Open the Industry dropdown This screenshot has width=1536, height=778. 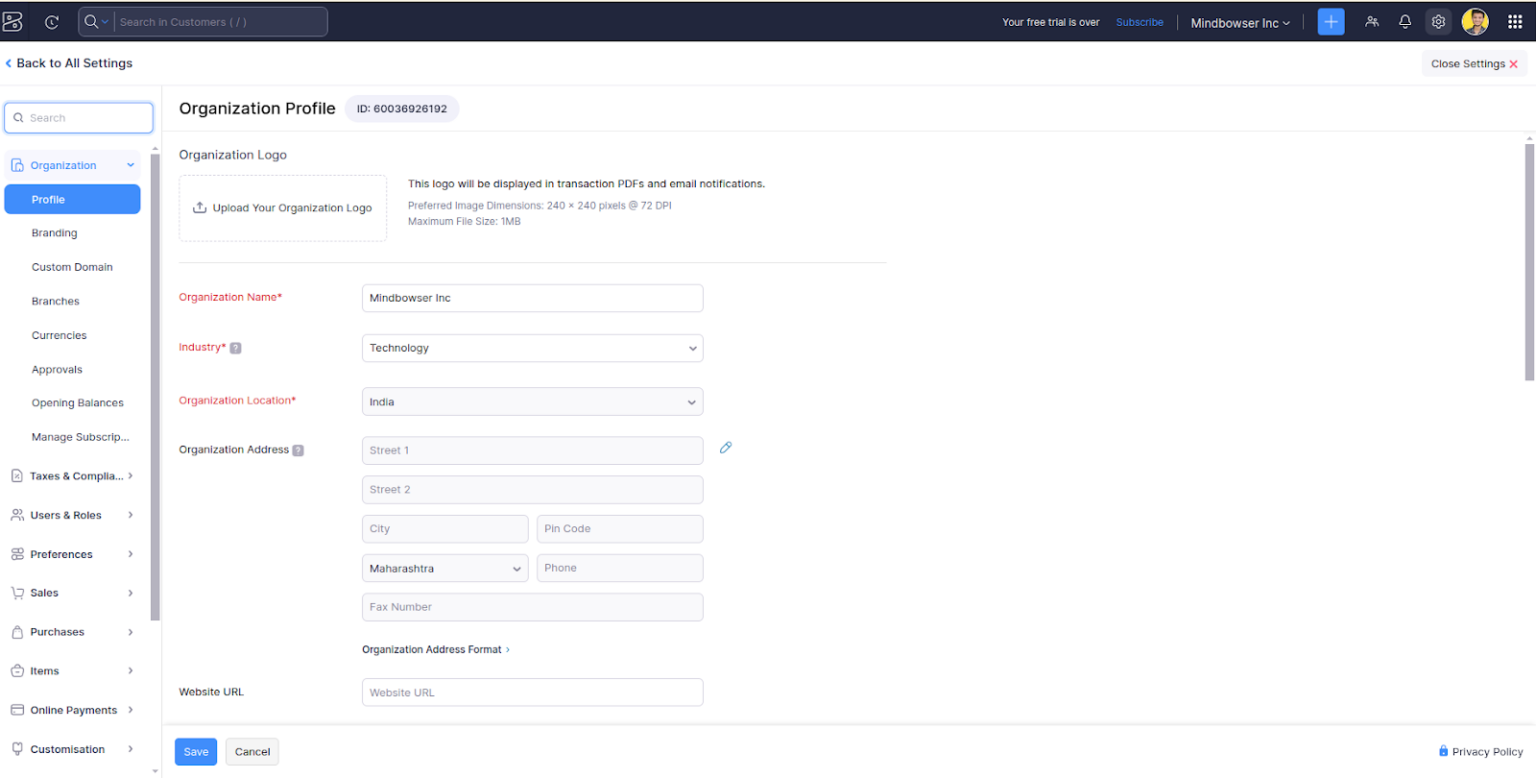530,347
